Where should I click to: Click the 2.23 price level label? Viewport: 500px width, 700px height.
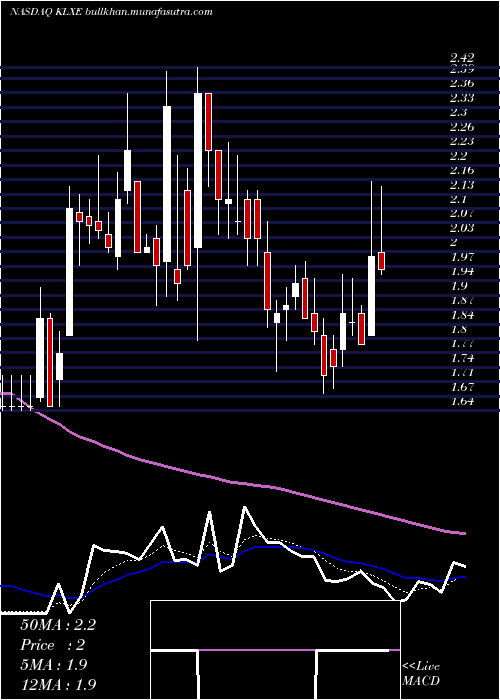pyautogui.click(x=462, y=141)
